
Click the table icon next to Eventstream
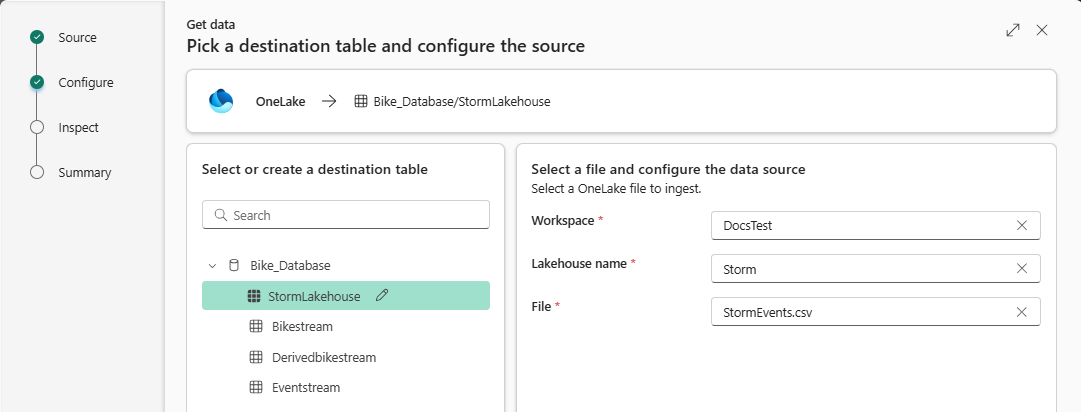[x=255, y=387]
